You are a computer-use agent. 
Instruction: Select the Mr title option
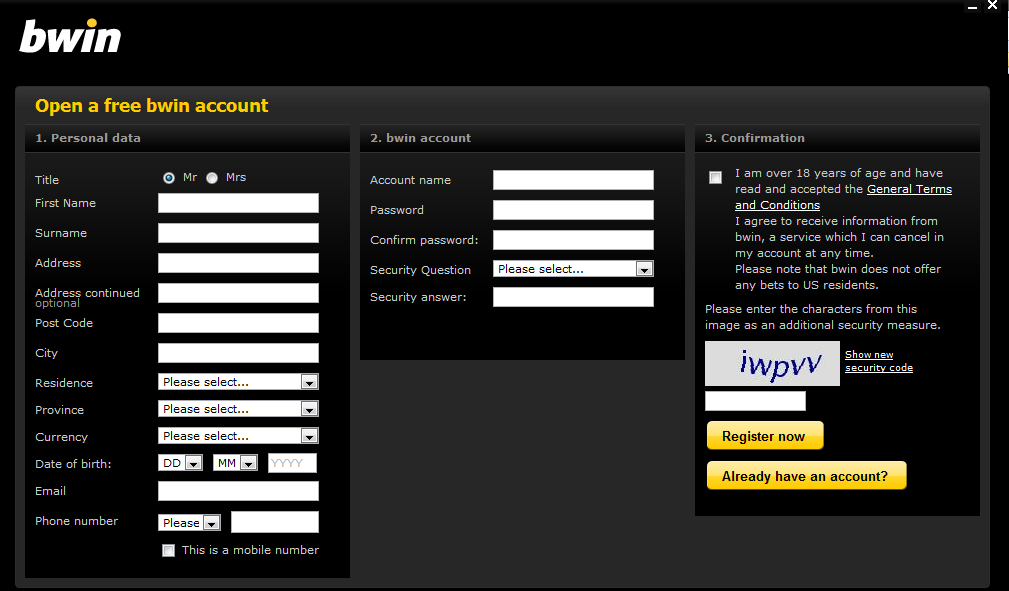click(x=169, y=177)
